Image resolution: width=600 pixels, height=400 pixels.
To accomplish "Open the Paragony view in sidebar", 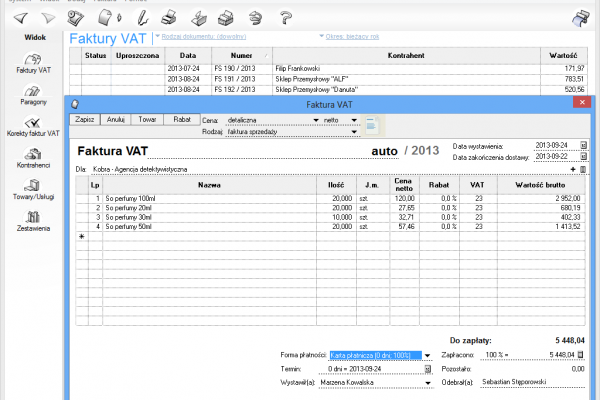I will click(32, 95).
